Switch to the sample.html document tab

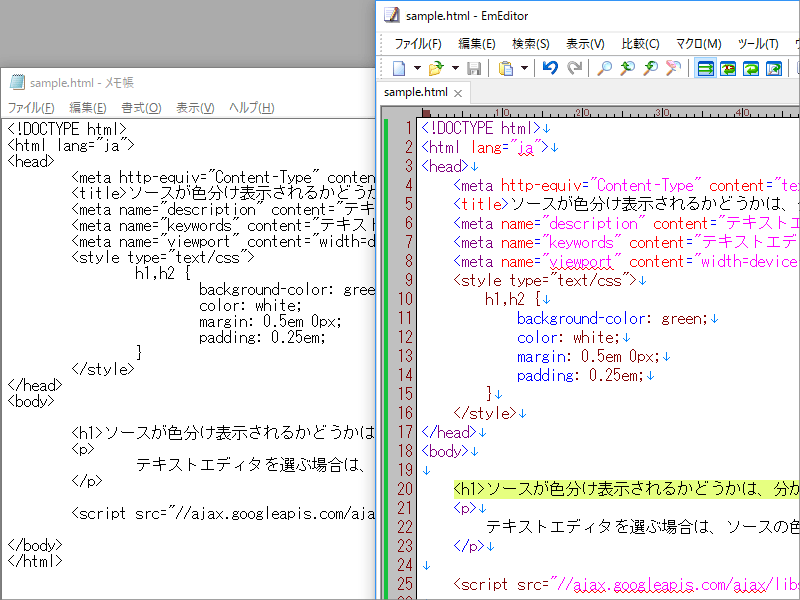coord(416,92)
